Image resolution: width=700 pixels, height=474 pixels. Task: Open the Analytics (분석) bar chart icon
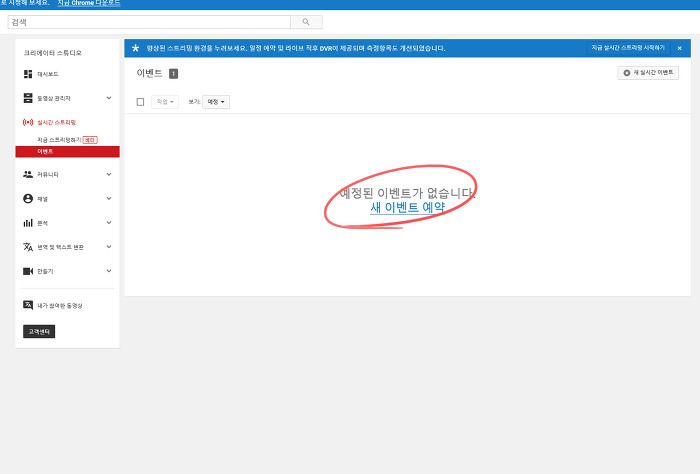pos(28,222)
